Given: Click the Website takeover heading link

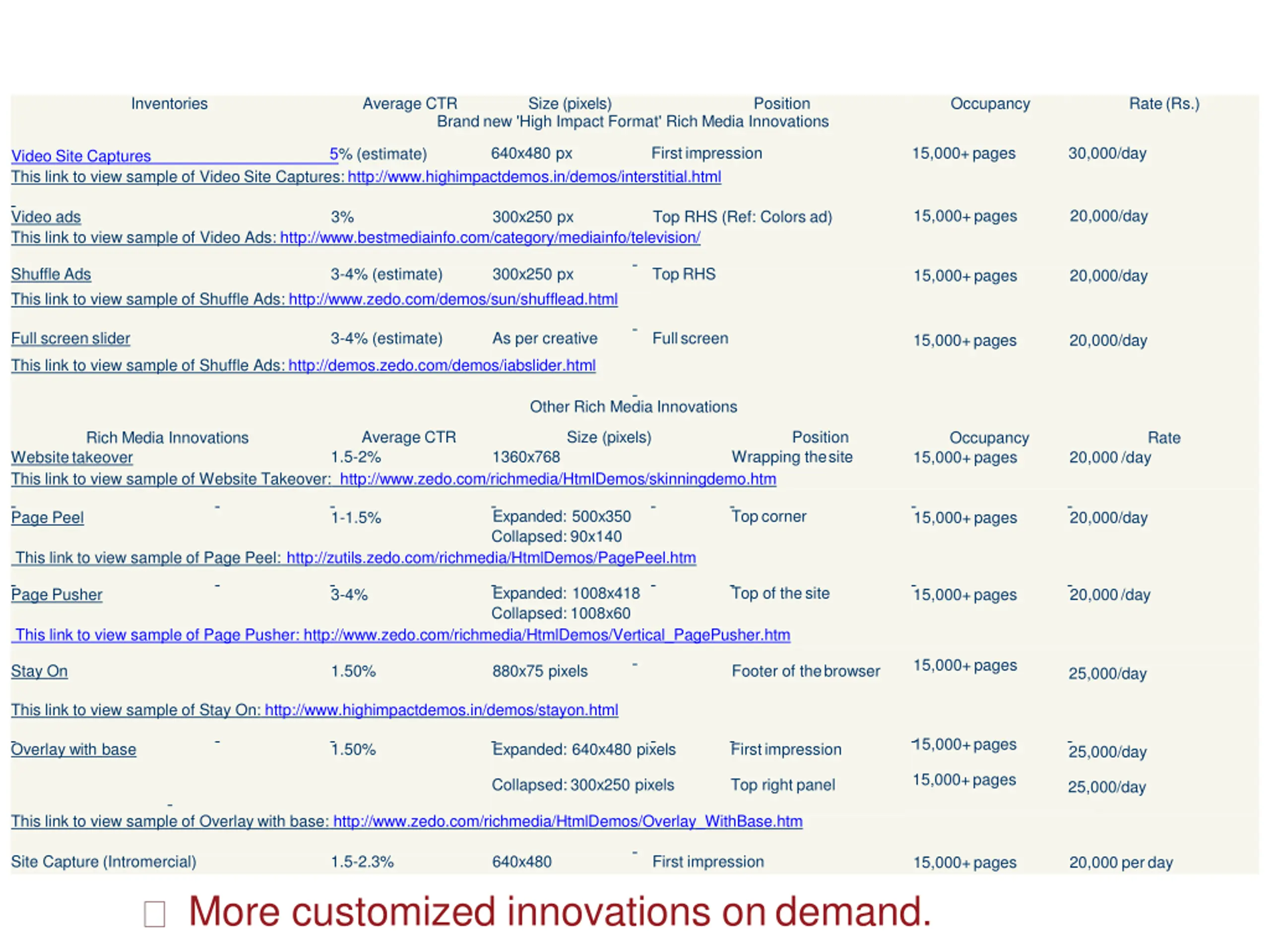Looking at the screenshot, I should point(72,457).
